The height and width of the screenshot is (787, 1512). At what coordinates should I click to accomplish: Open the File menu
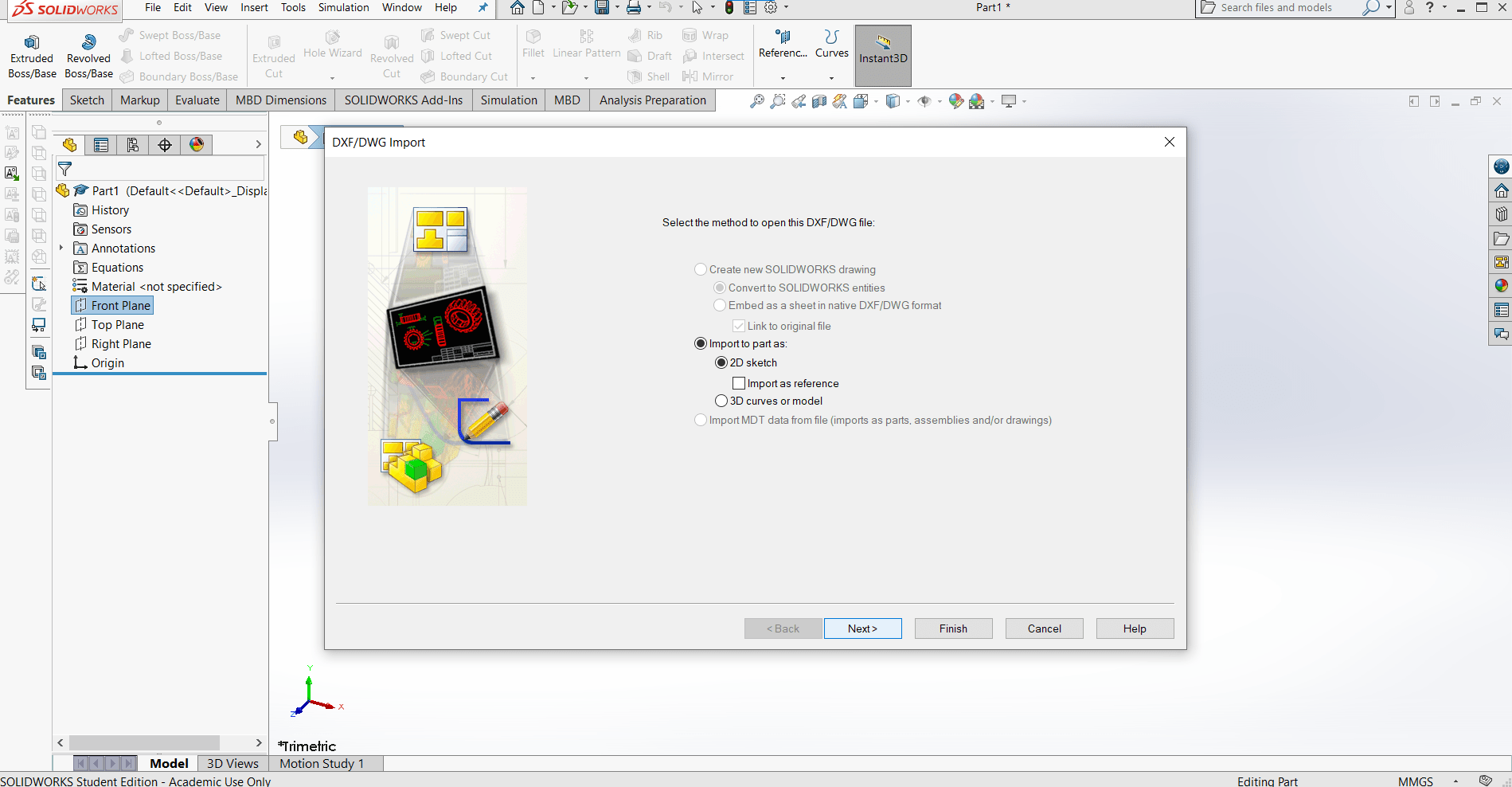click(x=153, y=8)
